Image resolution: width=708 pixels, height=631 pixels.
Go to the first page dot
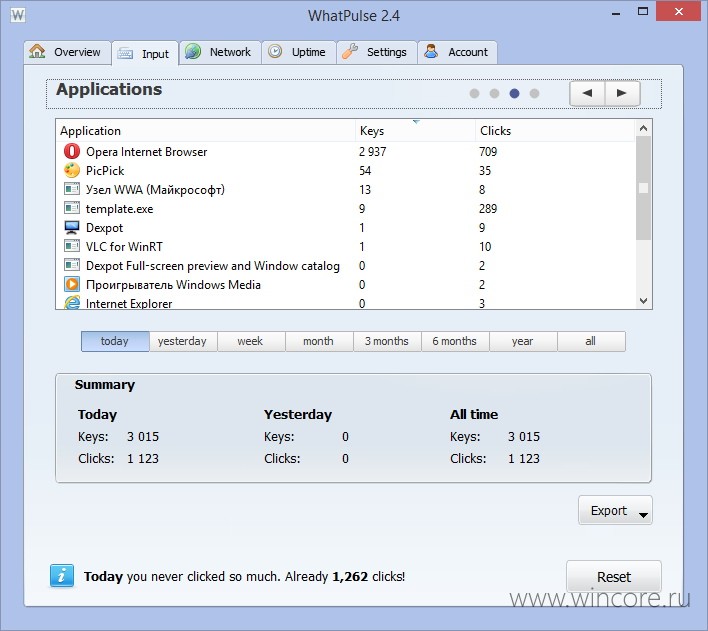click(x=474, y=93)
